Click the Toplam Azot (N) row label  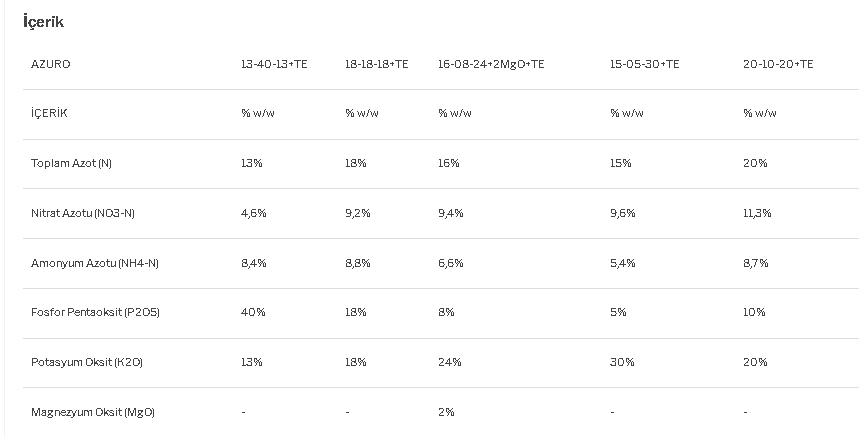(x=71, y=163)
